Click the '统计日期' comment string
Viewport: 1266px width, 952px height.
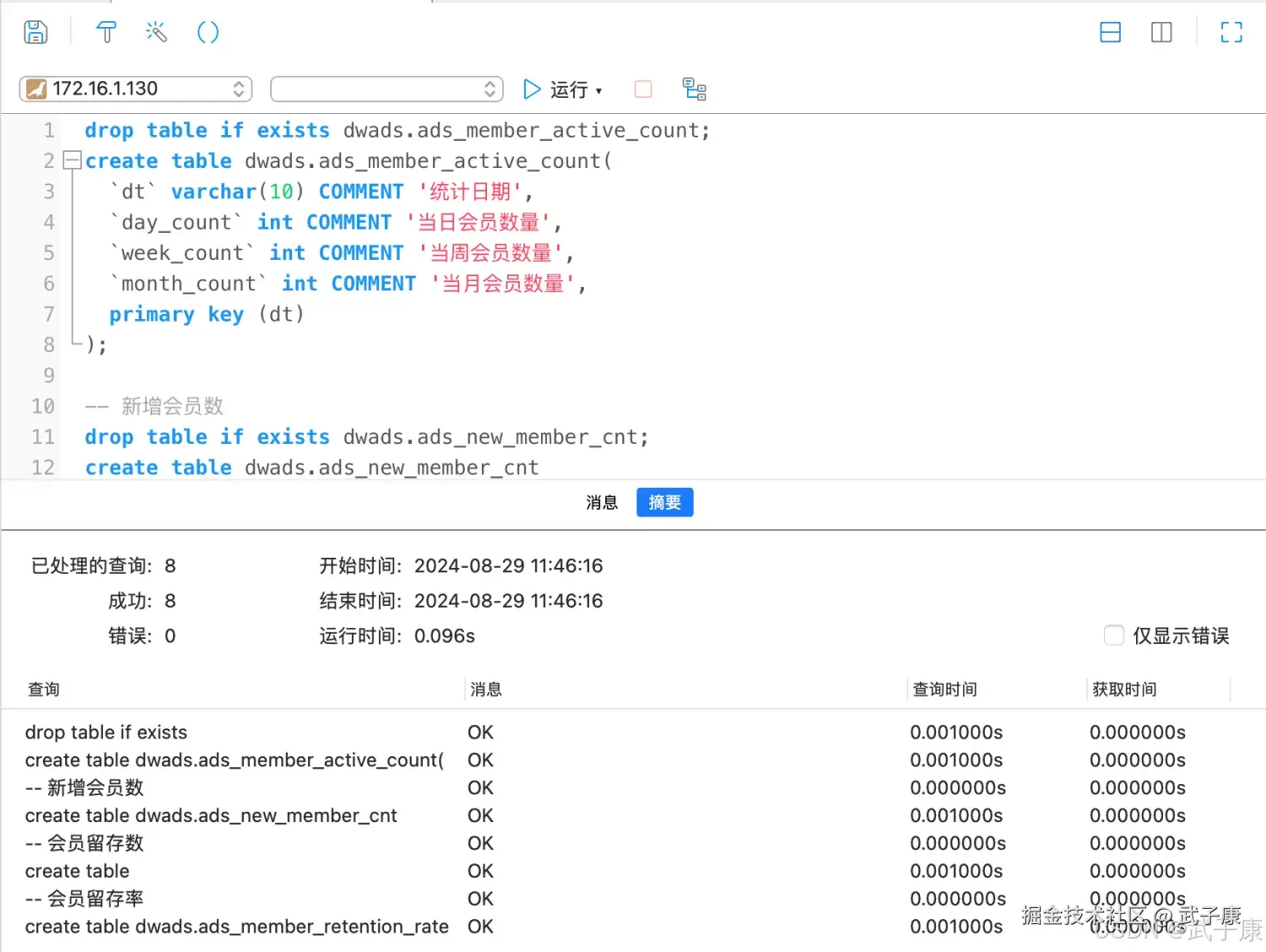(471, 192)
